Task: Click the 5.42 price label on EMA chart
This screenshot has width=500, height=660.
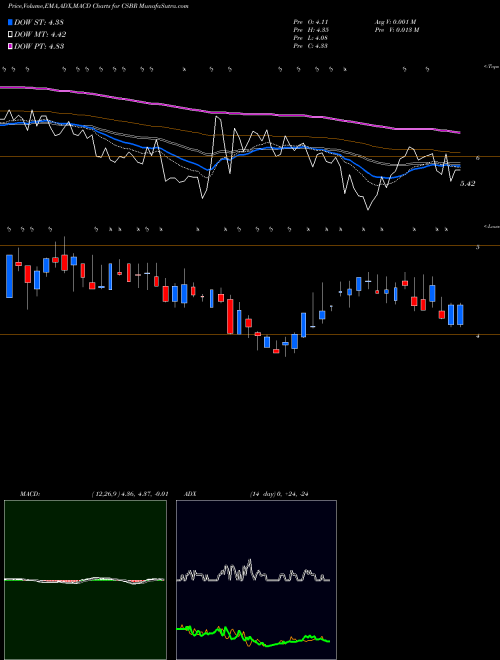Action: point(467,184)
